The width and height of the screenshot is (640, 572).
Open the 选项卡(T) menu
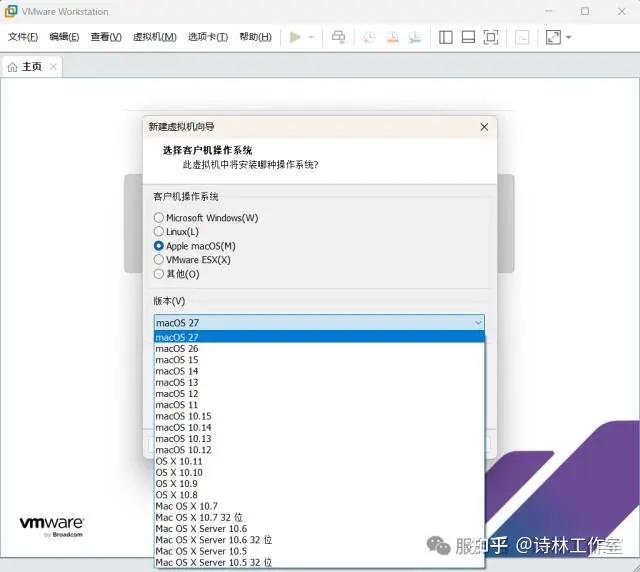point(208,37)
